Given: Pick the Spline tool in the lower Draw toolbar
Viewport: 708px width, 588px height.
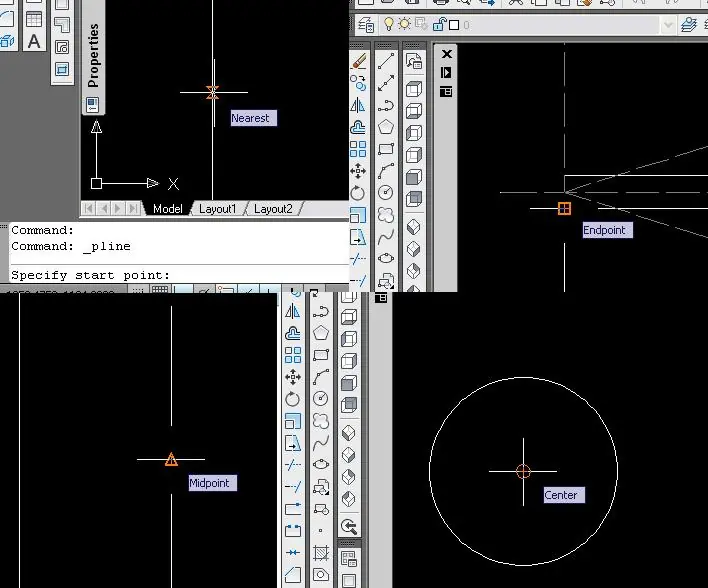Looking at the screenshot, I should pyautogui.click(x=321, y=443).
